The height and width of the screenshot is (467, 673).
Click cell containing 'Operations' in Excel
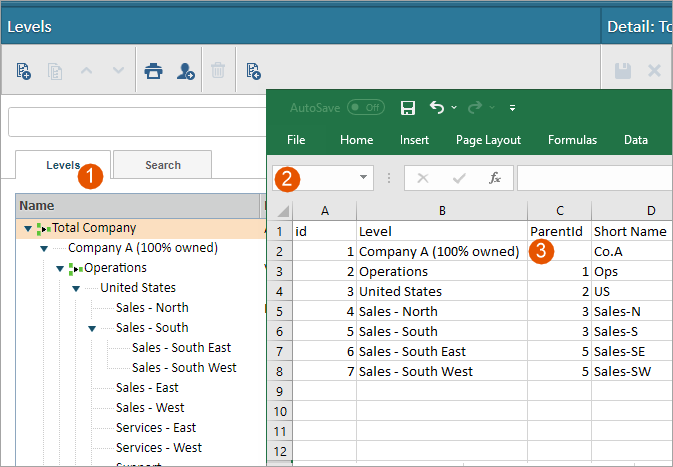442,272
